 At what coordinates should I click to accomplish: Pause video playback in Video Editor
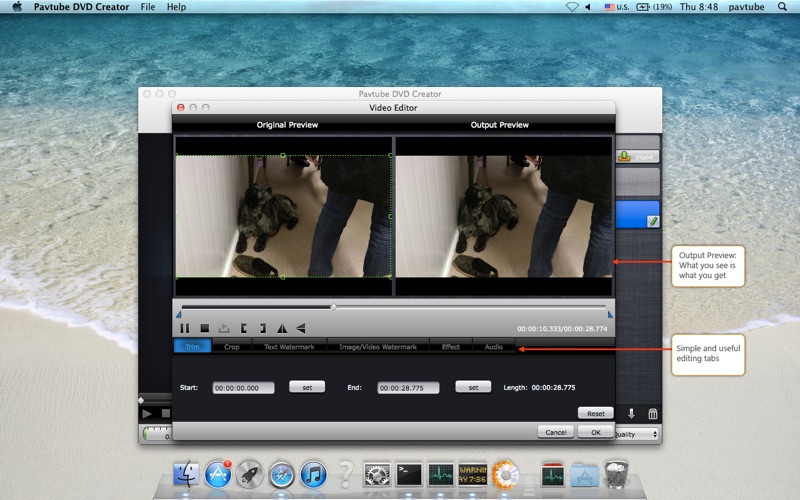tap(185, 329)
